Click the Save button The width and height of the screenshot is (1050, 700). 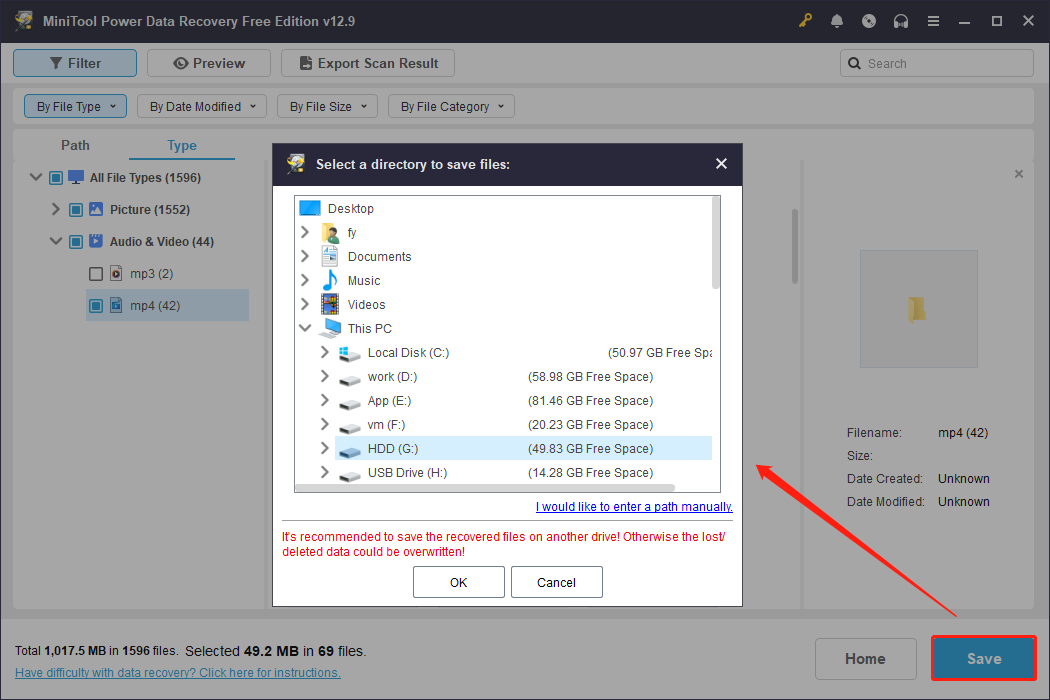984,658
